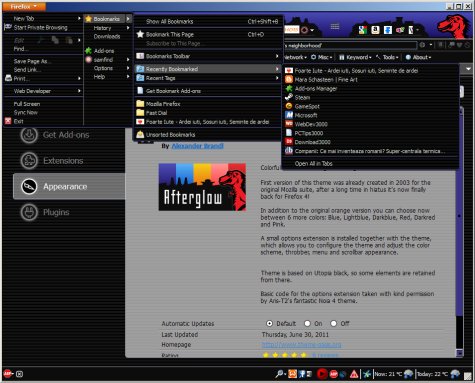The width and height of the screenshot is (475, 383).
Task: Select the Appearance brush icon
Action: 29,186
